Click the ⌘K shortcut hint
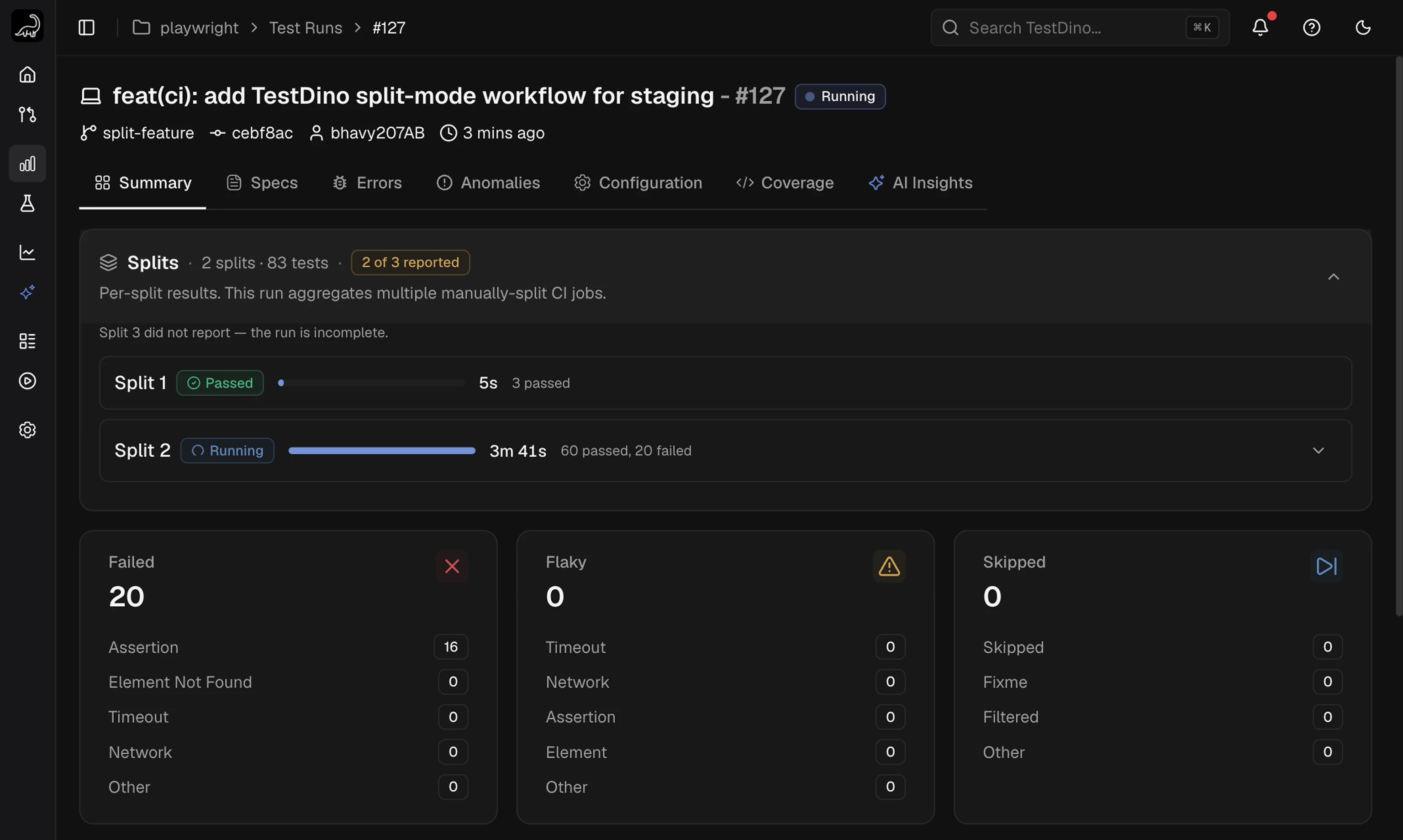Viewport: 1403px width, 840px height. coord(1202,28)
